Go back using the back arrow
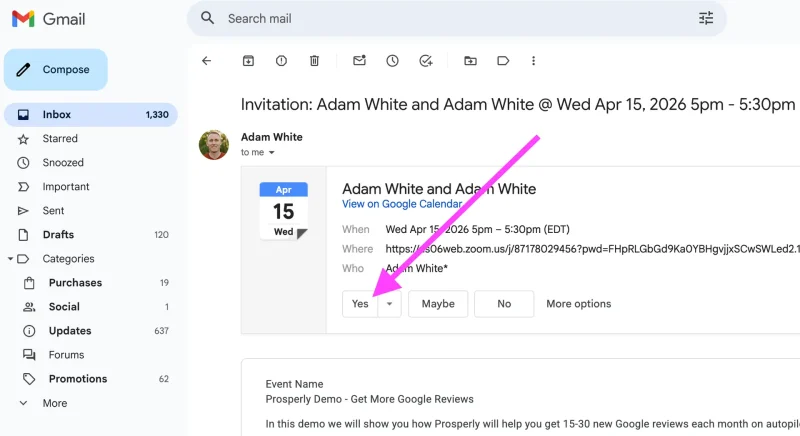Screen dimensions: 800x436 pos(207,61)
